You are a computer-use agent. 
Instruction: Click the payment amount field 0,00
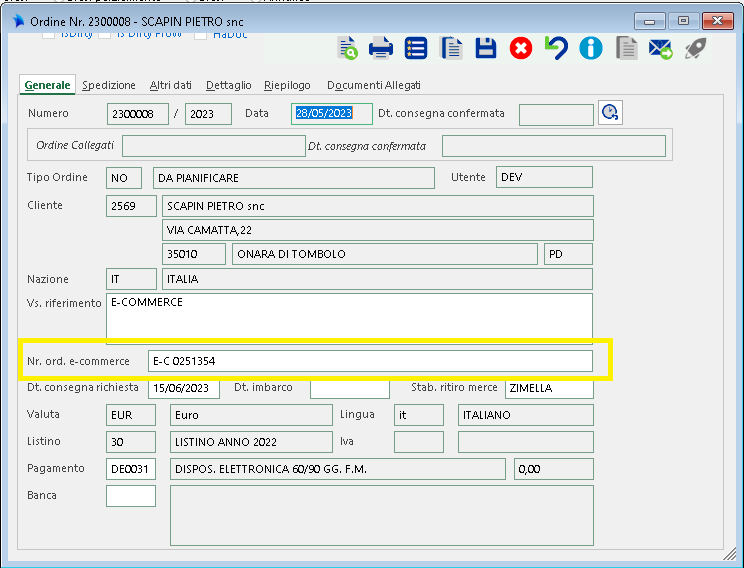(554, 469)
